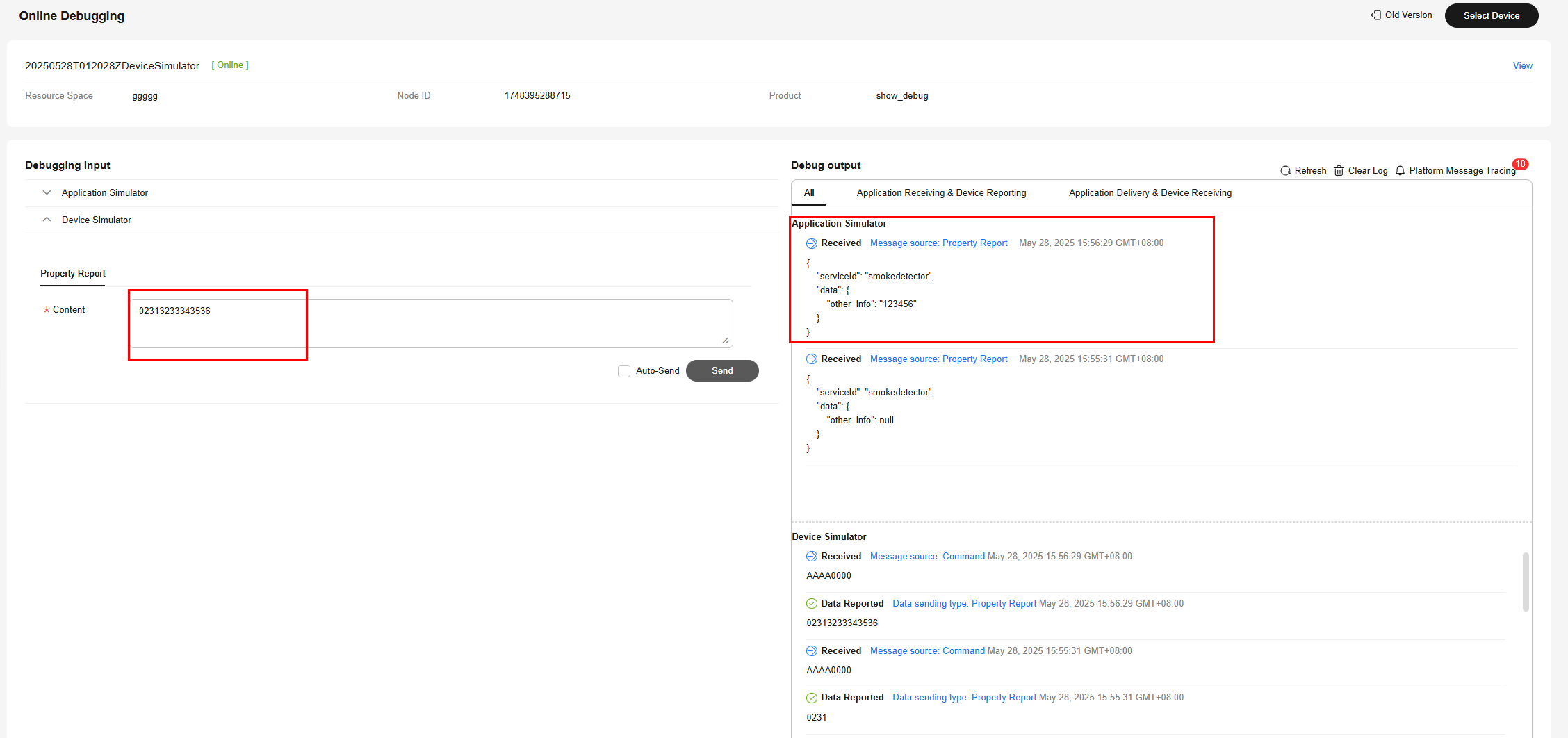The width and height of the screenshot is (1568, 738).
Task: Click the Debug output heading
Action: pyautogui.click(x=826, y=165)
